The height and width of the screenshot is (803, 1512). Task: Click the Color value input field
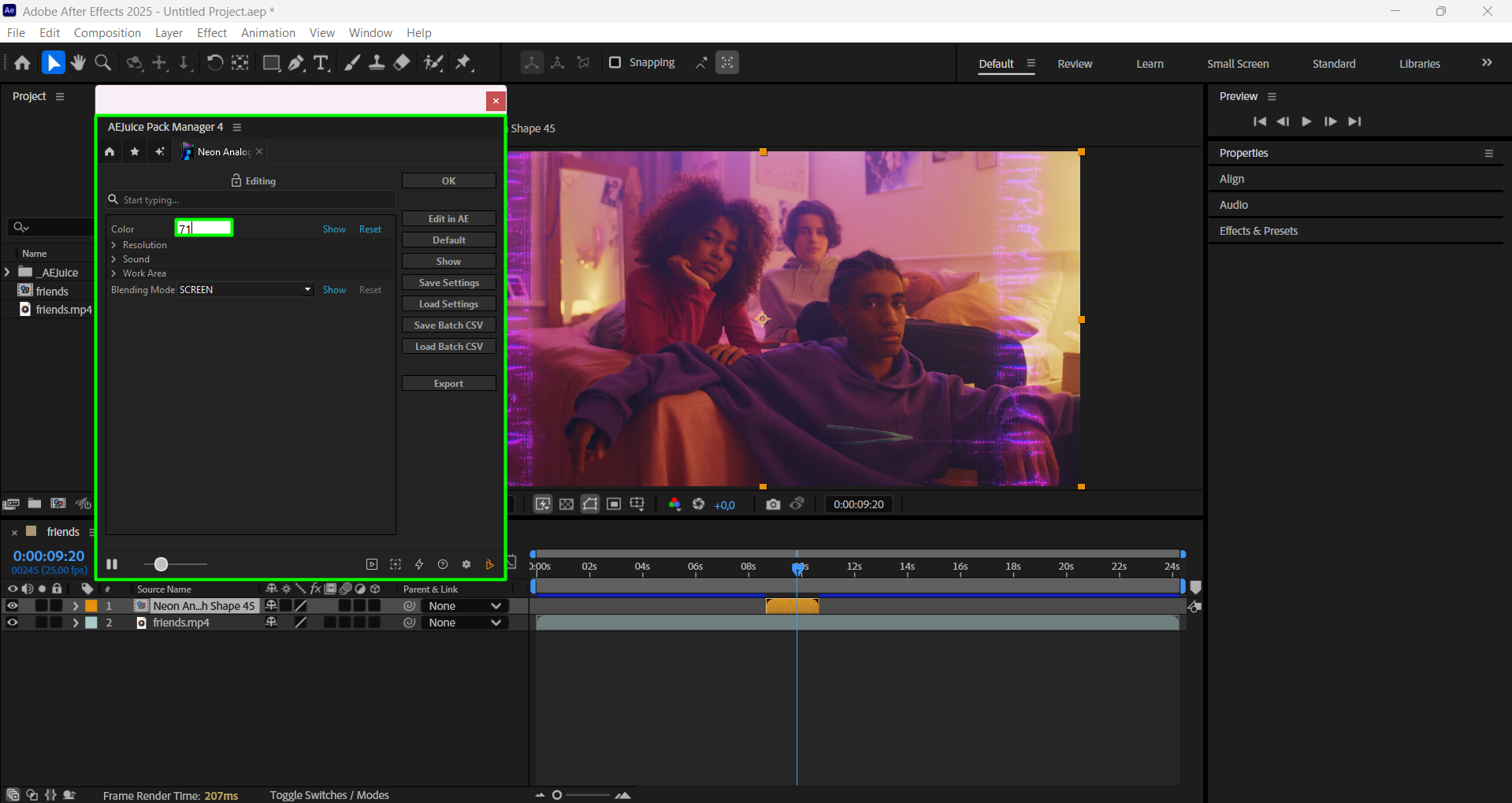pos(204,229)
